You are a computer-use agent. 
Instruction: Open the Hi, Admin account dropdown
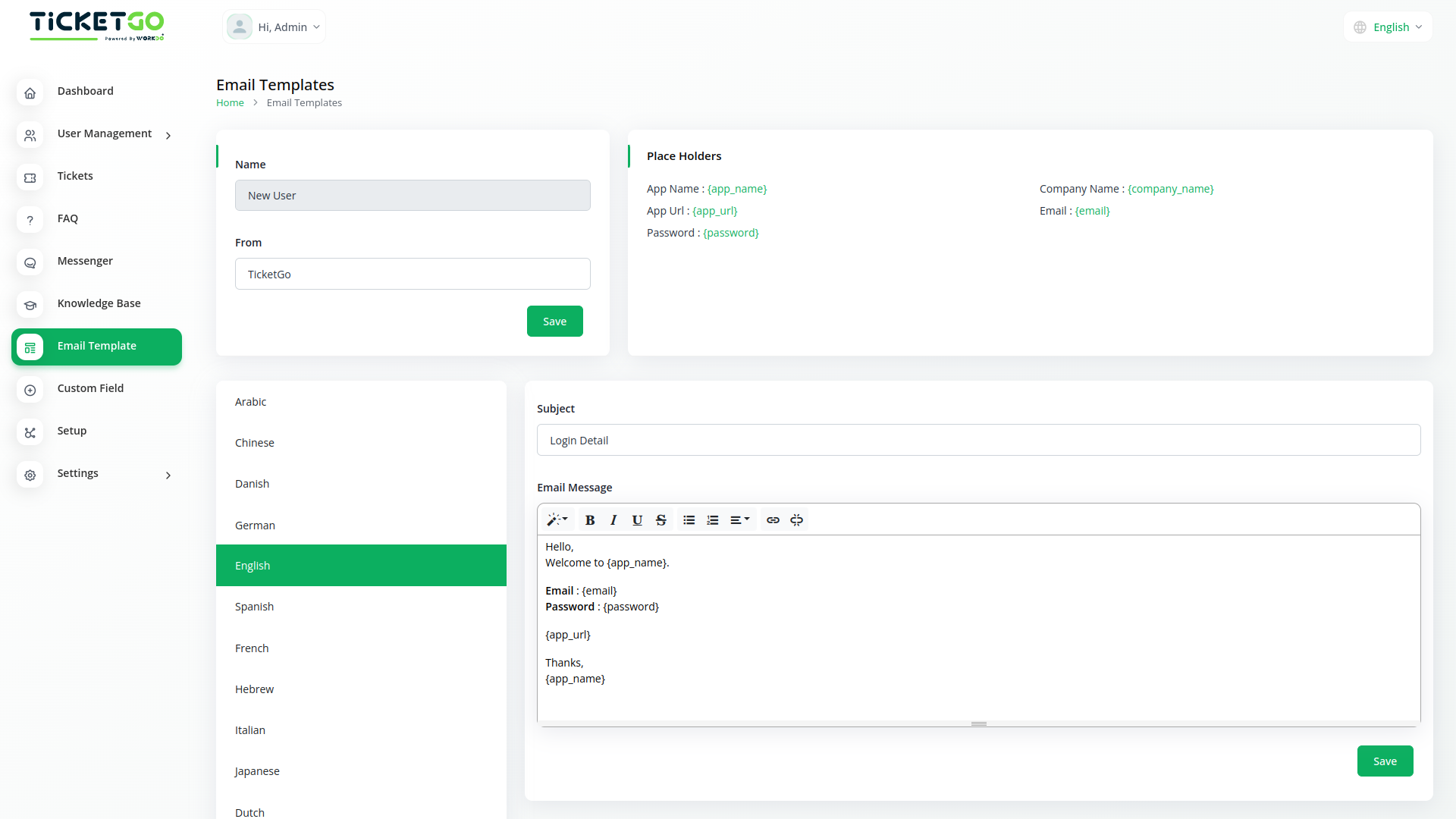(274, 27)
